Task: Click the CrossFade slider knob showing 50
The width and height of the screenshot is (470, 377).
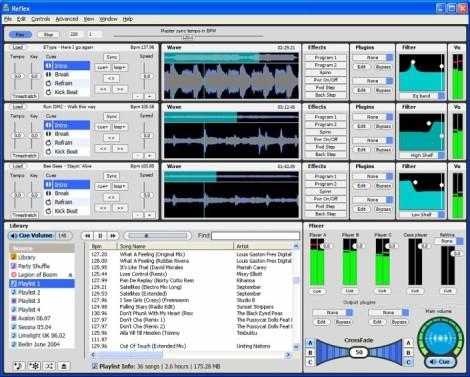Action: [359, 352]
